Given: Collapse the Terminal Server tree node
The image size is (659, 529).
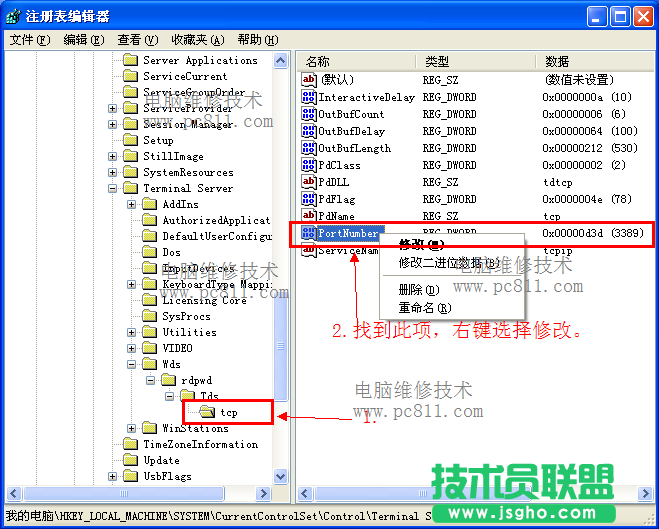Looking at the screenshot, I should [x=112, y=188].
